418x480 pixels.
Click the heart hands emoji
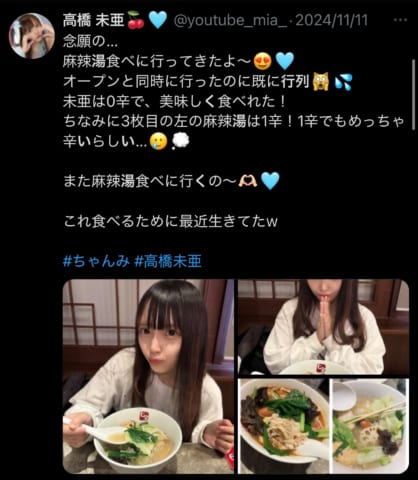[x=248, y=181]
